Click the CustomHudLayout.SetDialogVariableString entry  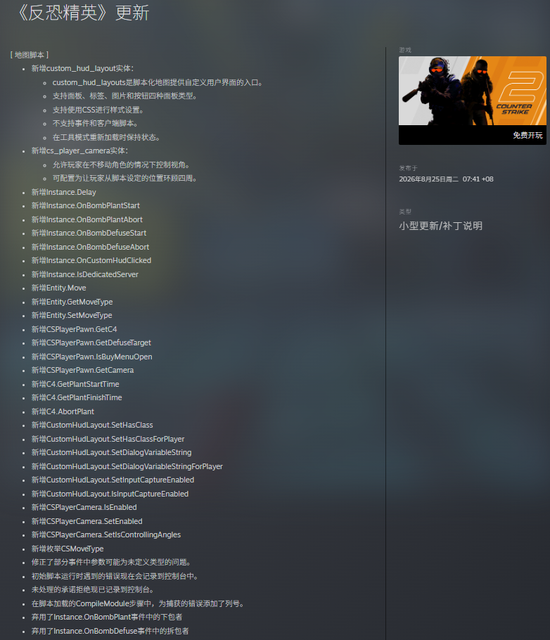pyautogui.click(x=111, y=453)
